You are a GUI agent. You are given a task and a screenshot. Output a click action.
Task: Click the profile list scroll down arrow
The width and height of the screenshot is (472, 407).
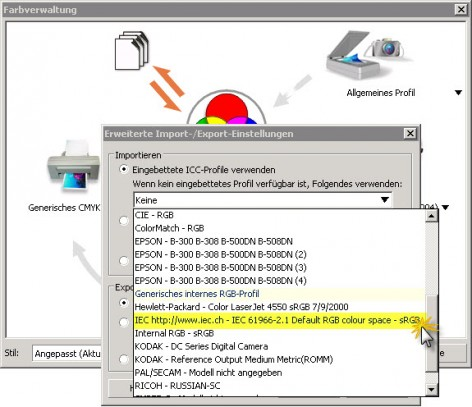431,389
